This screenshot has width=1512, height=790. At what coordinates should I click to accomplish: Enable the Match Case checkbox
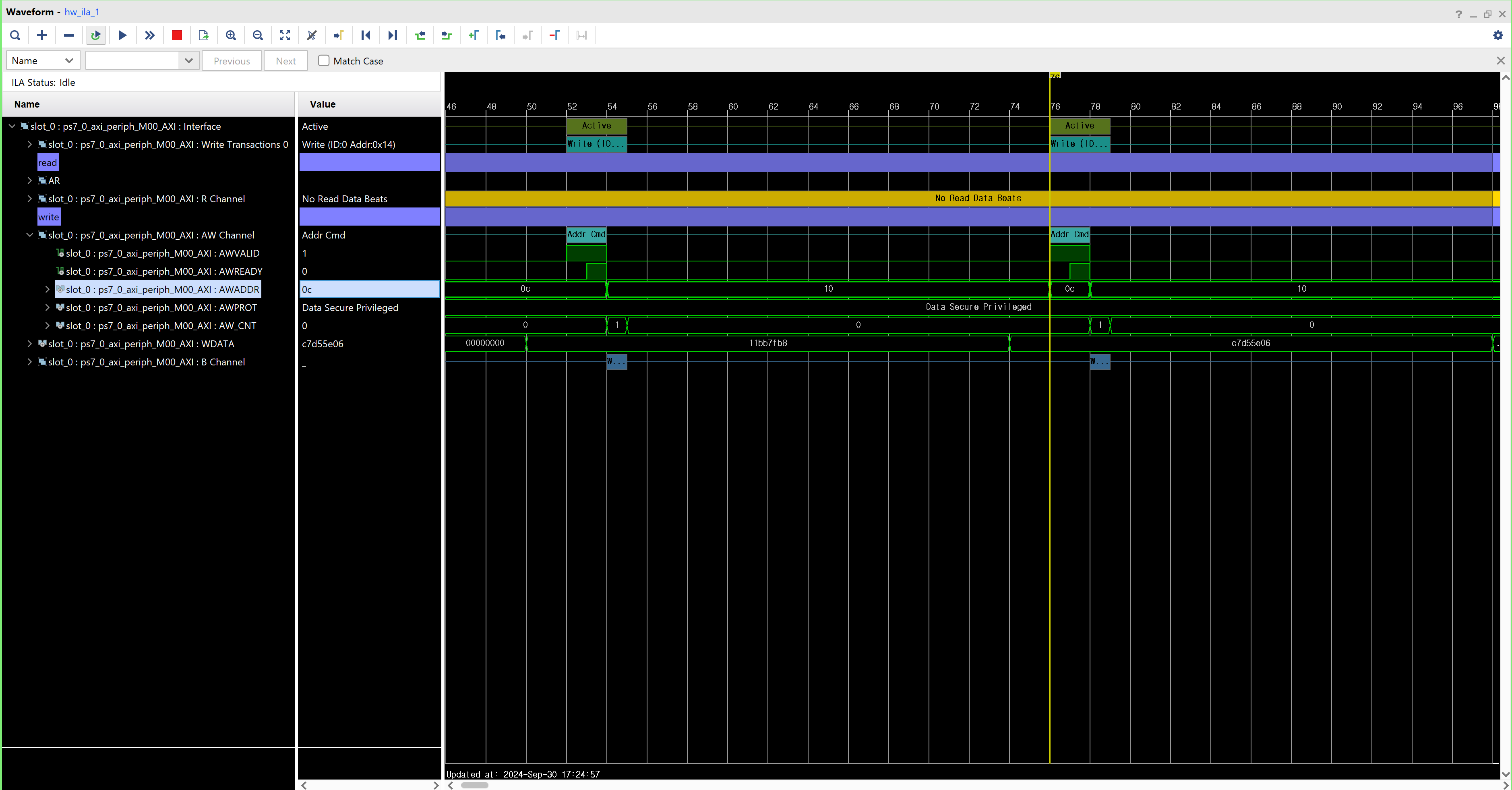[x=323, y=60]
